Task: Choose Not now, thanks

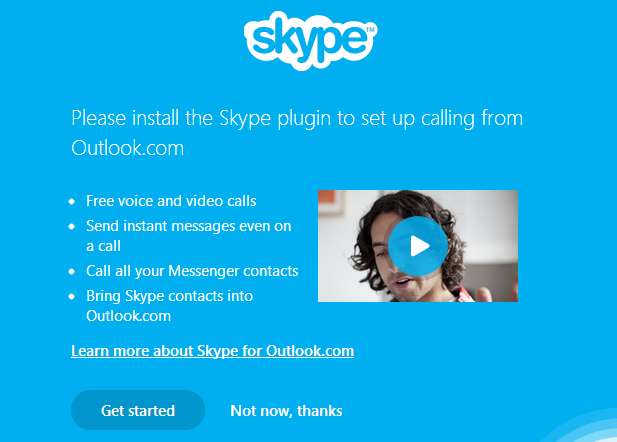Action: pyautogui.click(x=286, y=411)
